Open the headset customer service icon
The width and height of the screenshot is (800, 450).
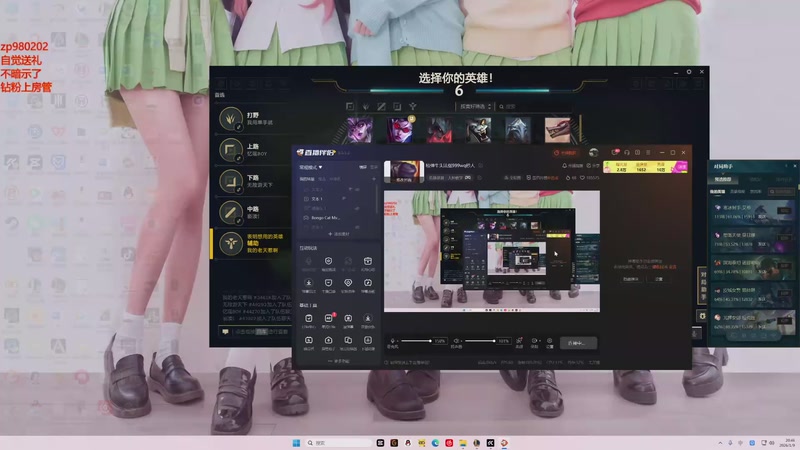pyautogui.click(x=627, y=153)
